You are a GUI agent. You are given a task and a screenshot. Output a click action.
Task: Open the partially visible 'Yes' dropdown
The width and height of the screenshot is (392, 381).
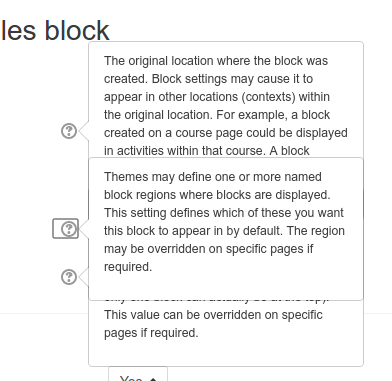(138, 375)
